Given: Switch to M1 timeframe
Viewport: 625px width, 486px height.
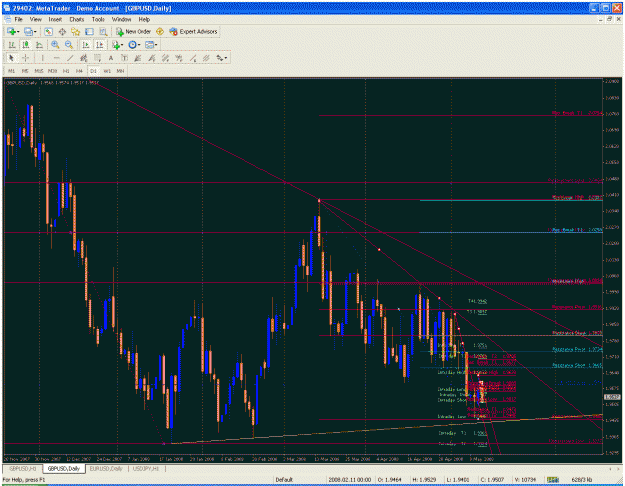Looking at the screenshot, I should click(x=12, y=71).
